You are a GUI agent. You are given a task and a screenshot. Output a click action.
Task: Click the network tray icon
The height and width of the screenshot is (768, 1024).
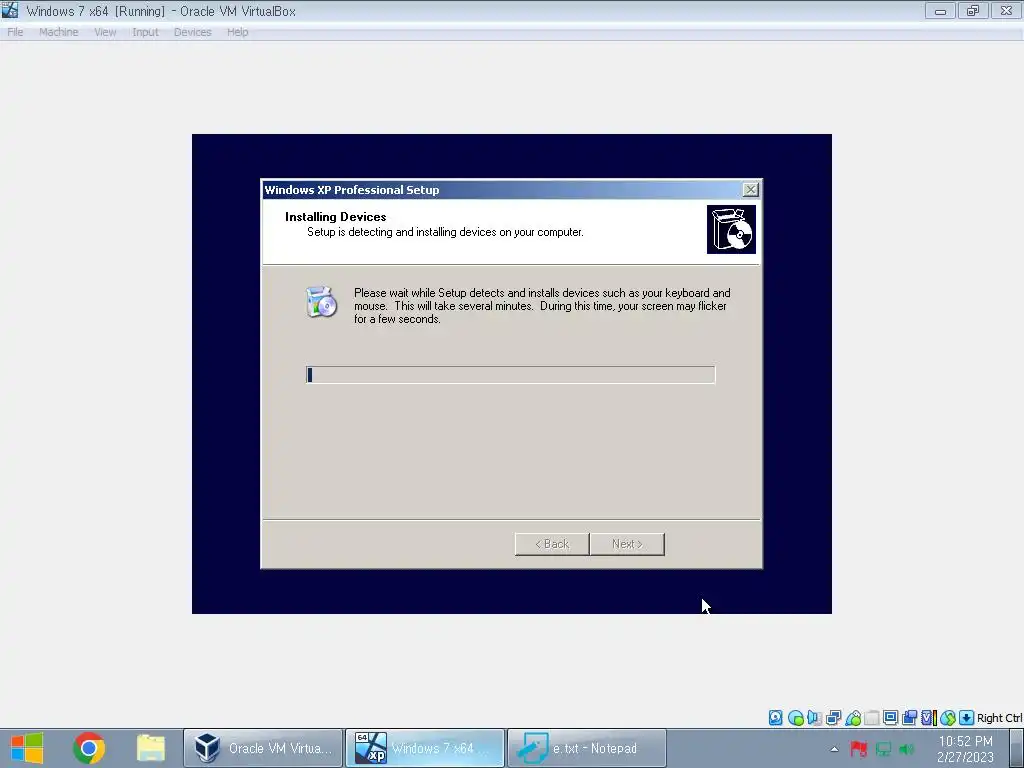[x=883, y=749]
